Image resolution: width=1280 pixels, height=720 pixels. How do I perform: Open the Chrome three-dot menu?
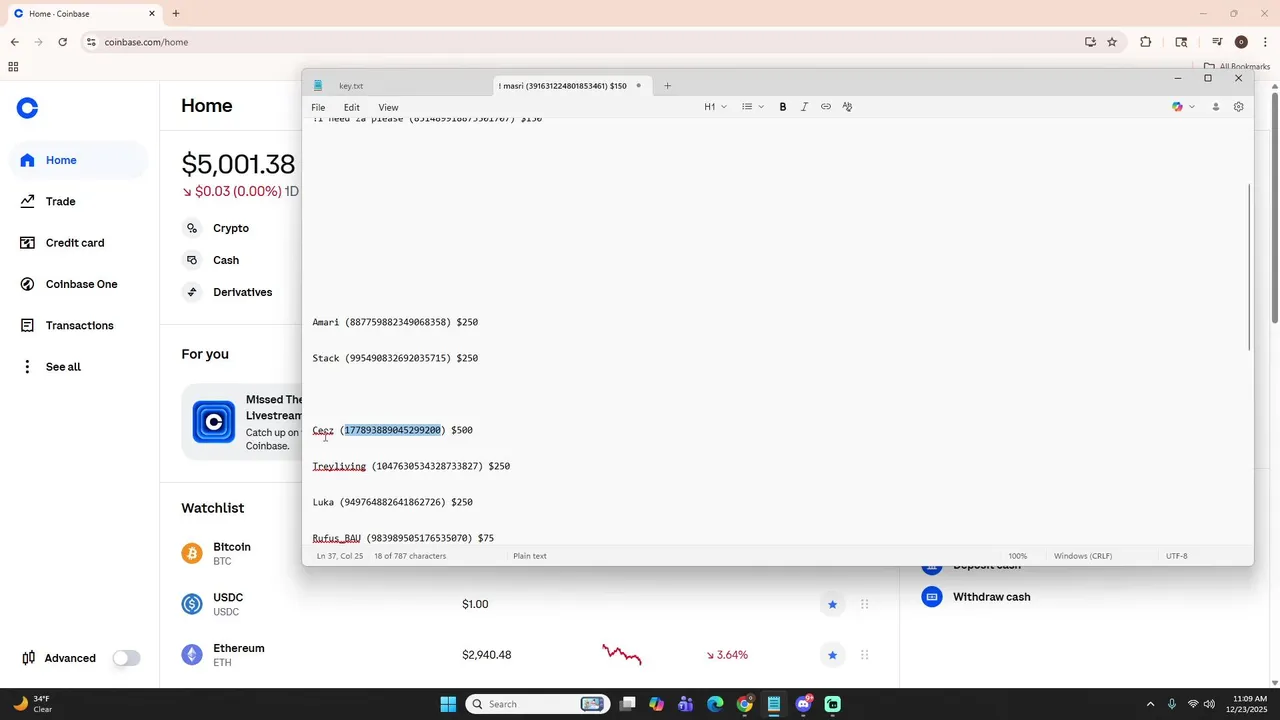pyautogui.click(x=1266, y=42)
